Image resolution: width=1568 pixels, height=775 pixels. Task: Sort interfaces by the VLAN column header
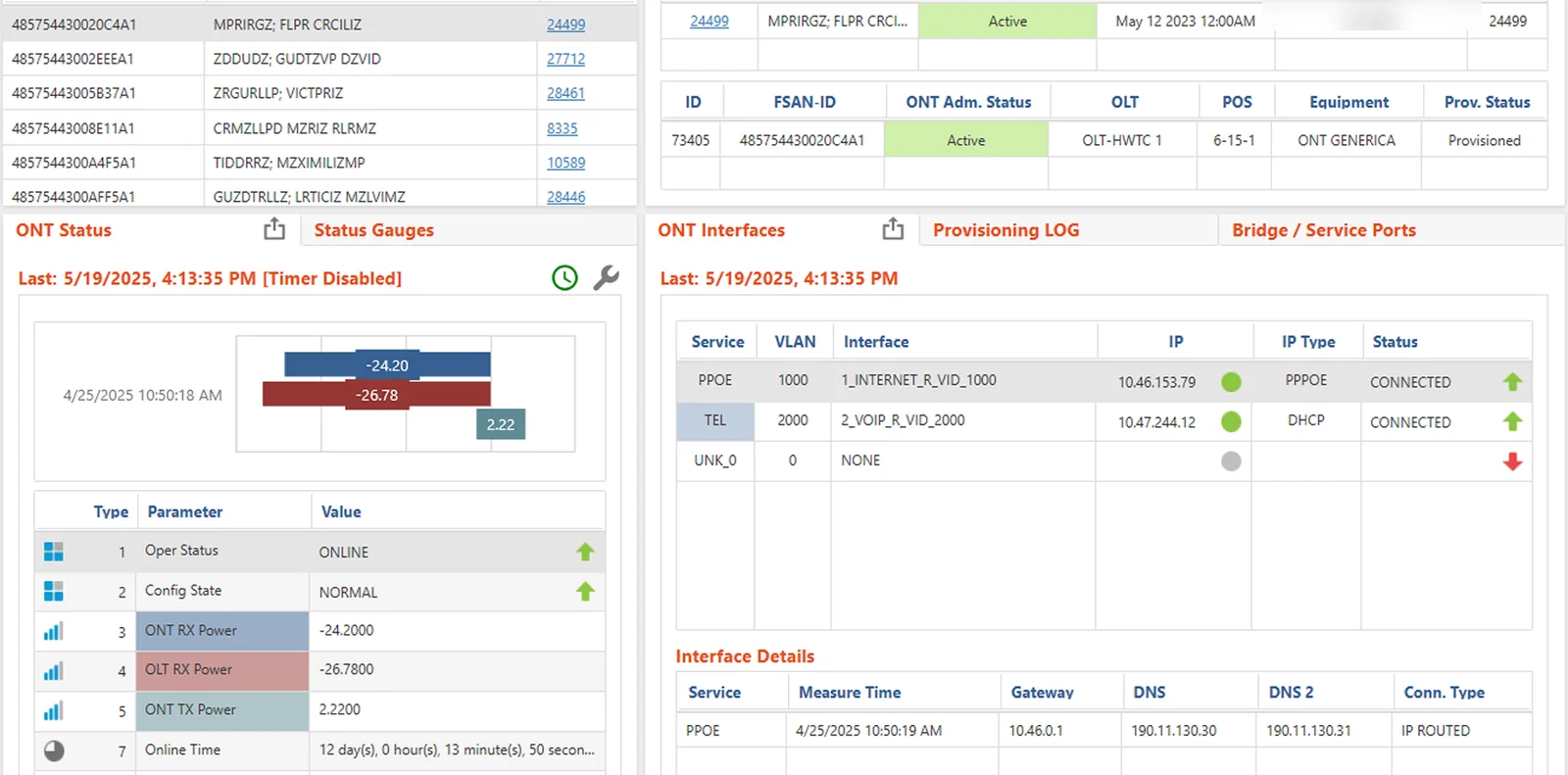pyautogui.click(x=795, y=342)
